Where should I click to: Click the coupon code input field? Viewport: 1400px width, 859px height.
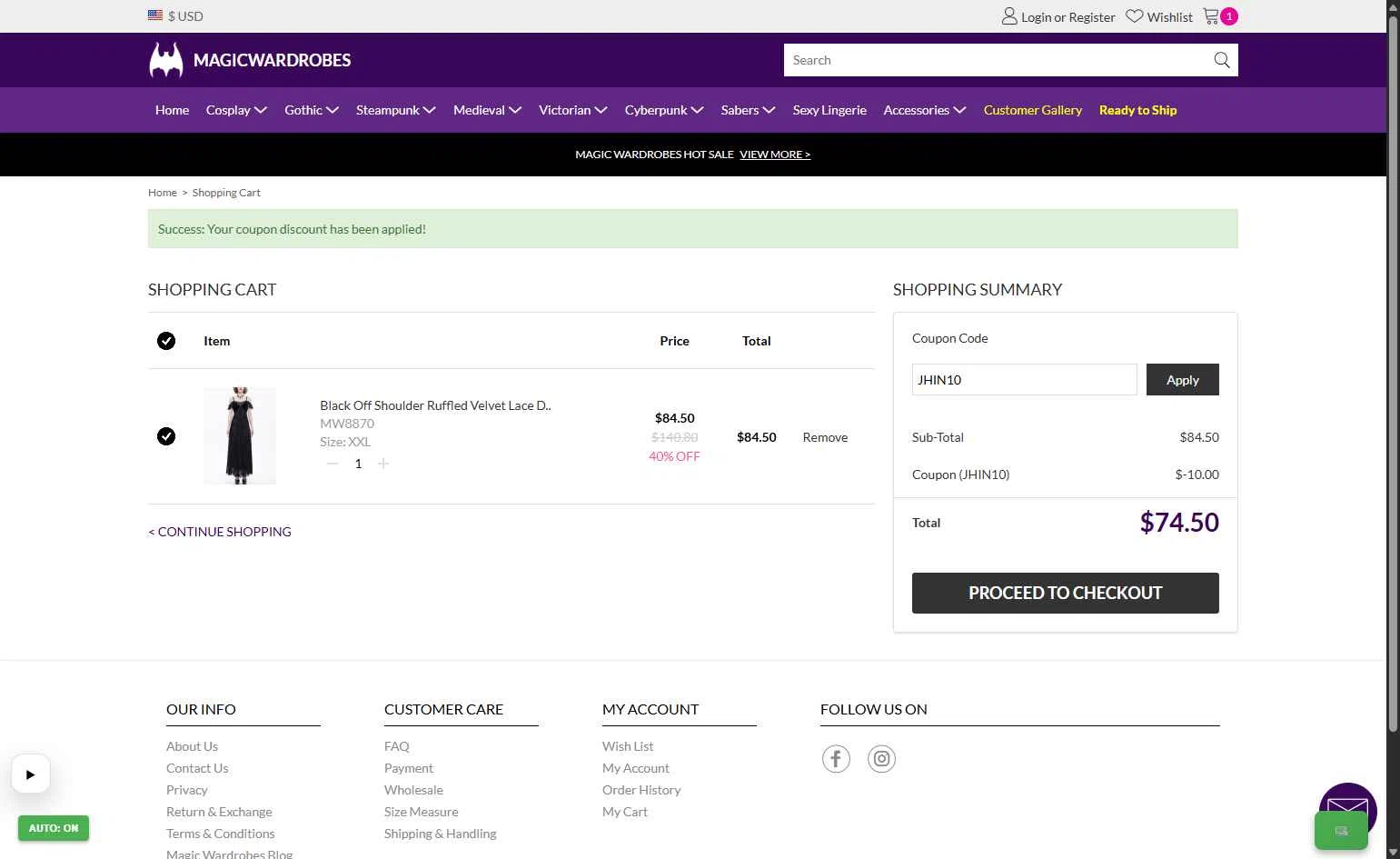point(1024,380)
